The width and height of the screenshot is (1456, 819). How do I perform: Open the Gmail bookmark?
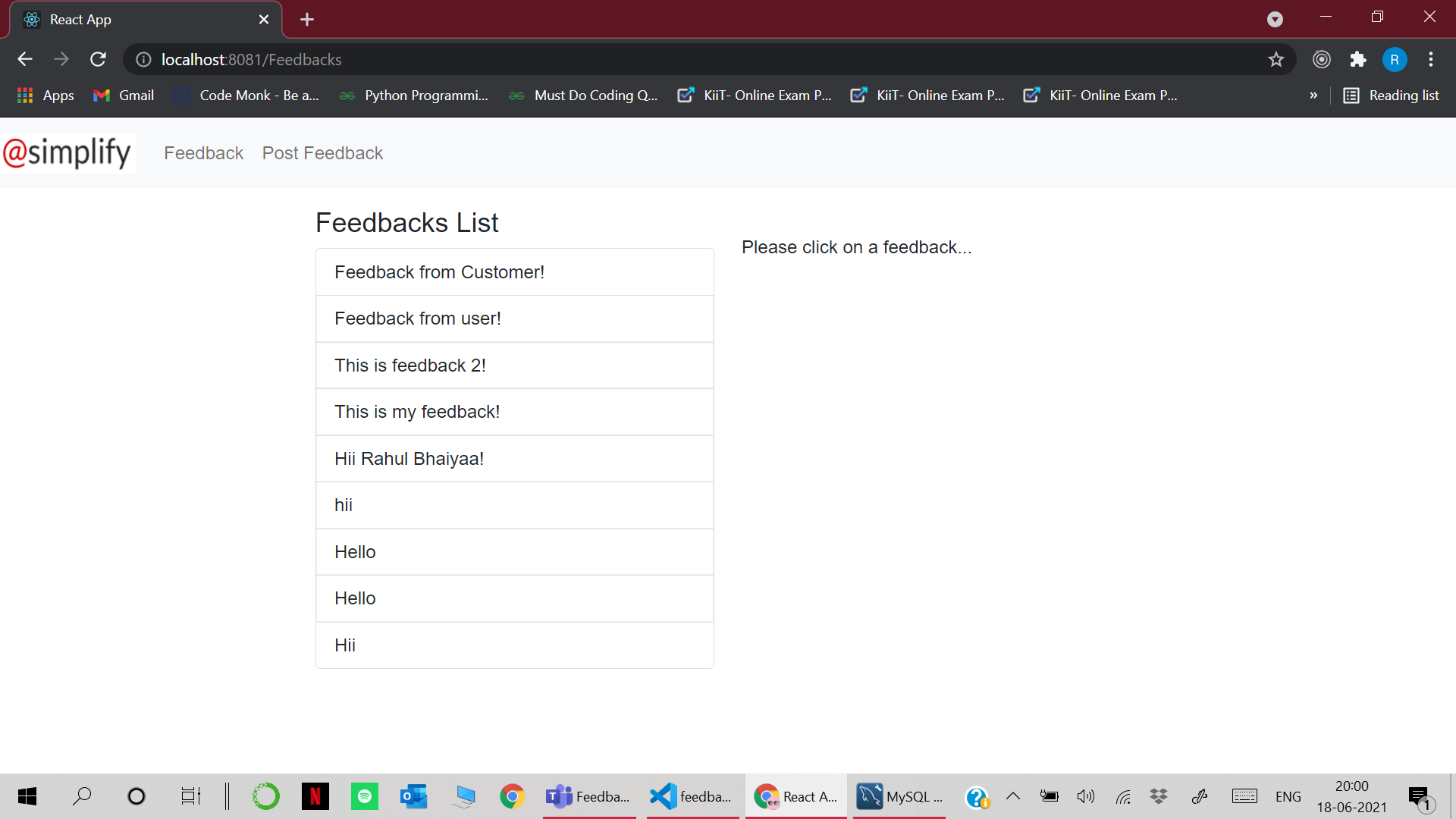coord(122,95)
